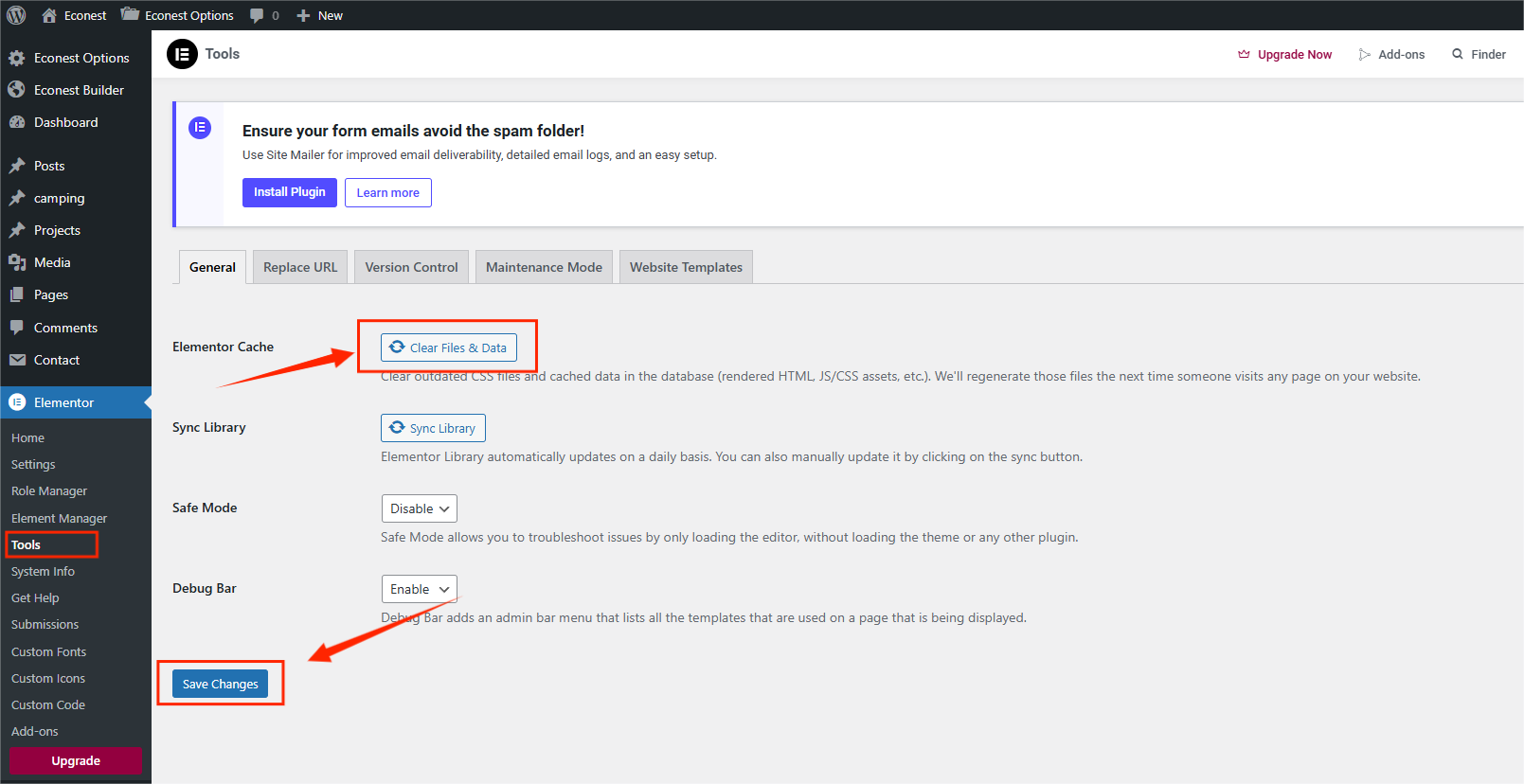Open the Projects menu label
1524x784 pixels.
tap(57, 230)
